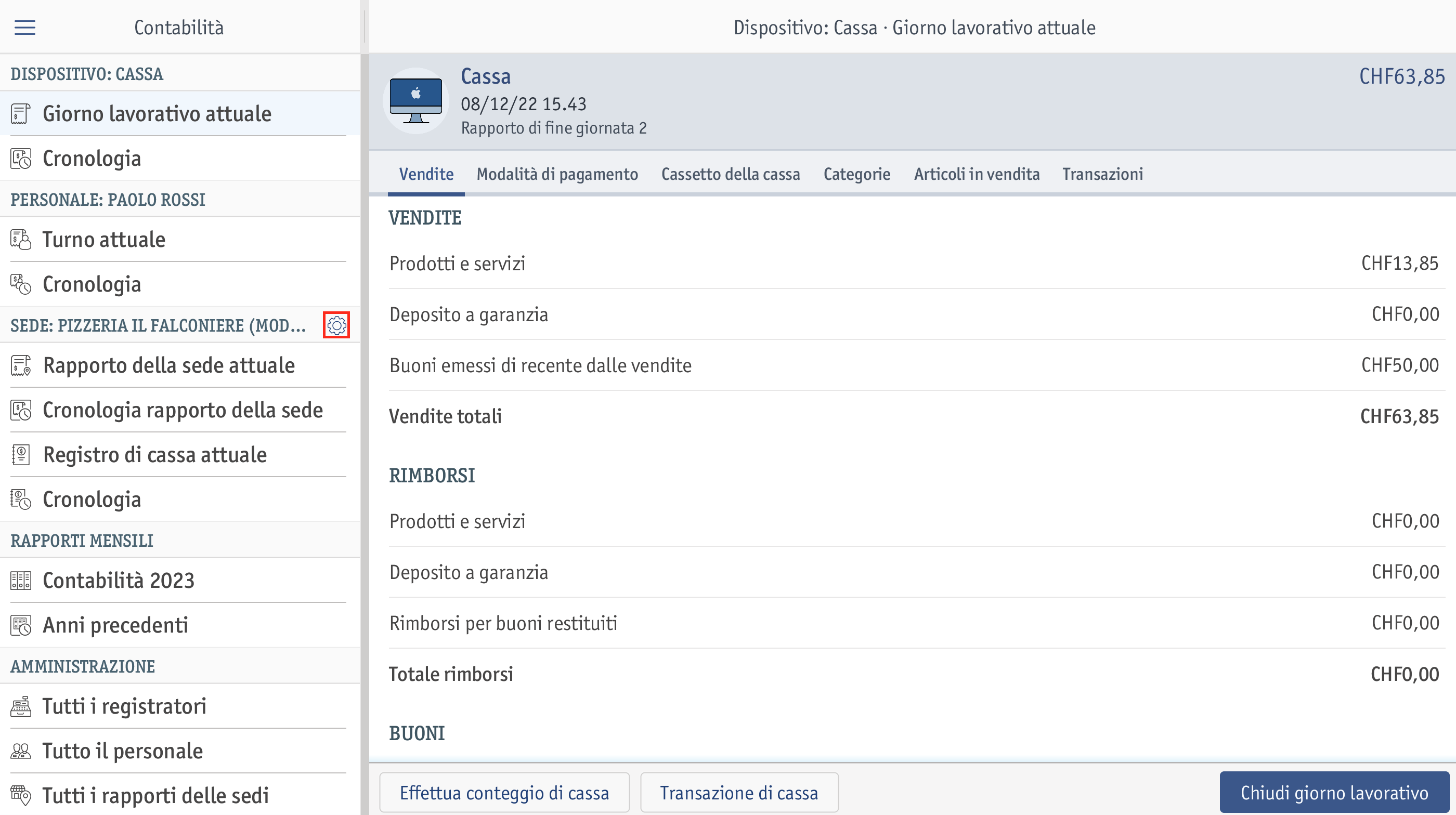Select the Registro di cassa attuale icon
The image size is (1456, 815).
coord(21,455)
